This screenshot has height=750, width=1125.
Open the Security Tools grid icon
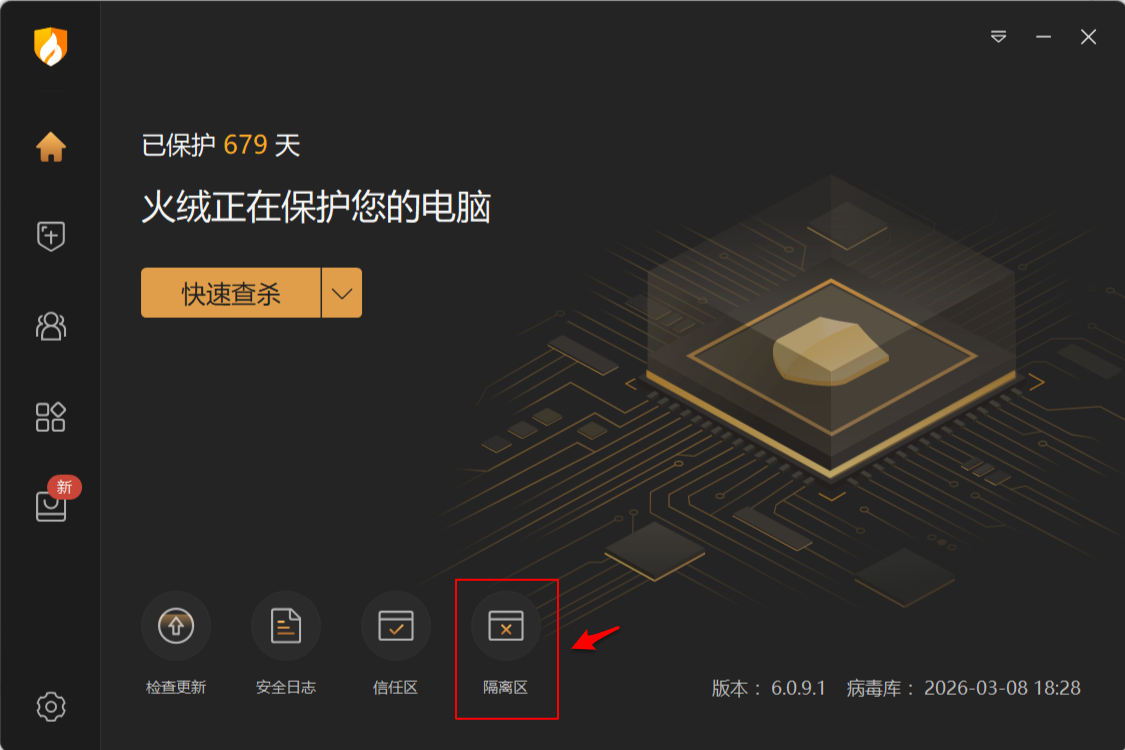click(x=50, y=416)
